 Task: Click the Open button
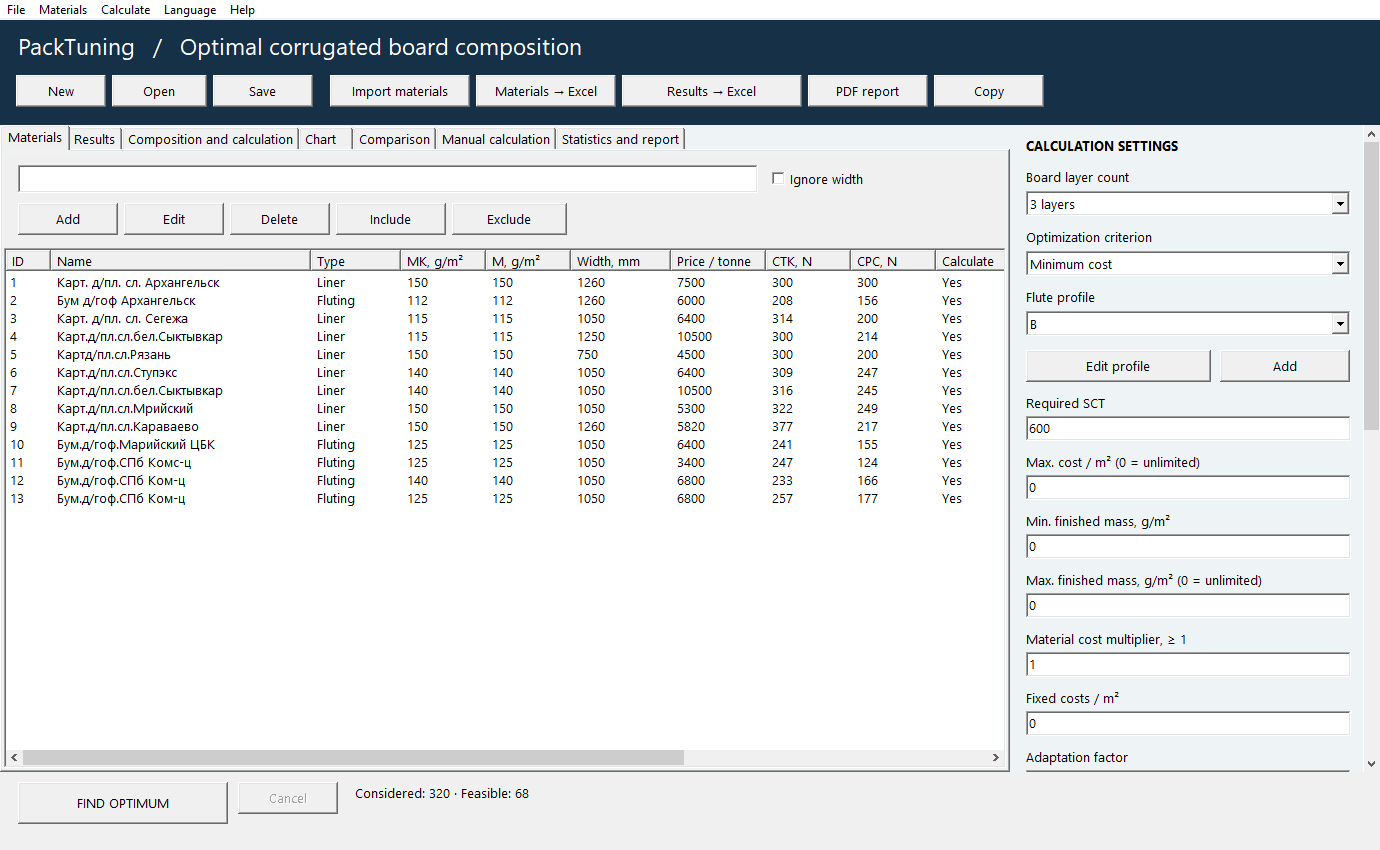[x=159, y=91]
